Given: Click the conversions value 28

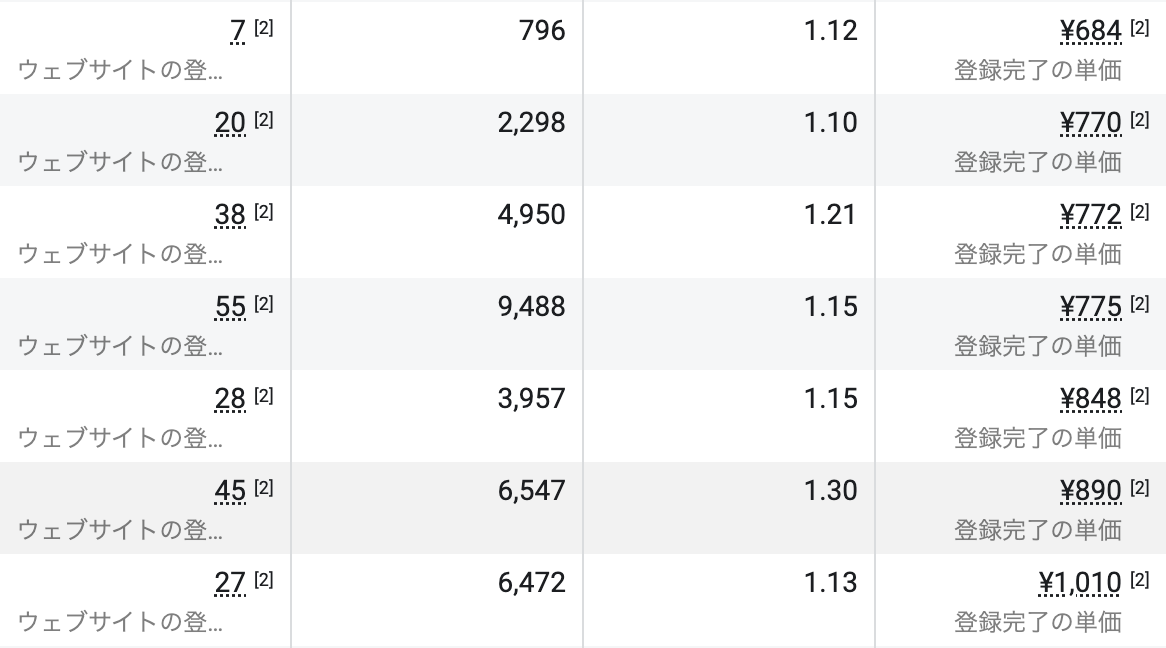Looking at the screenshot, I should click(230, 400).
